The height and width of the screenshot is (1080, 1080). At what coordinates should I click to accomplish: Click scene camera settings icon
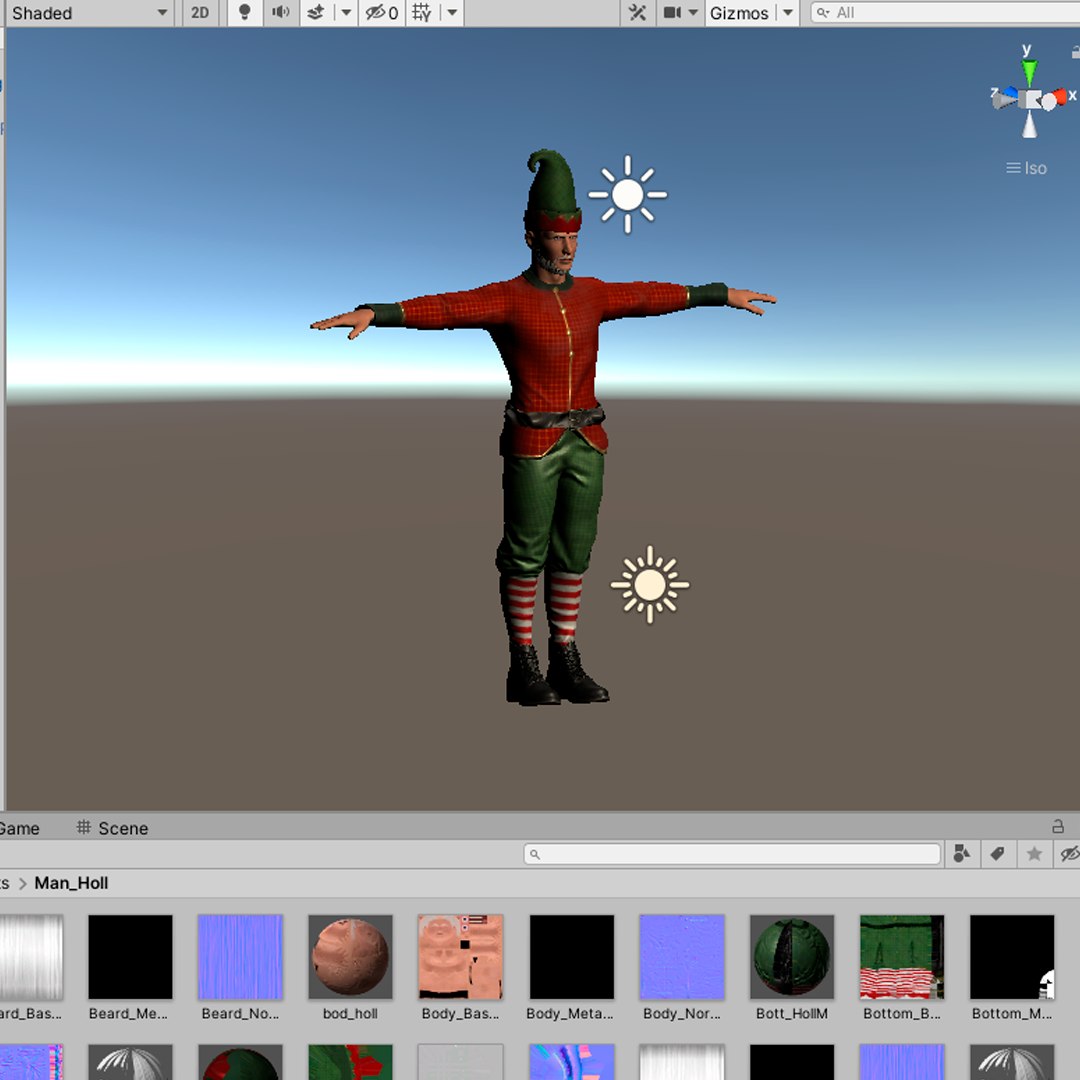[x=672, y=13]
